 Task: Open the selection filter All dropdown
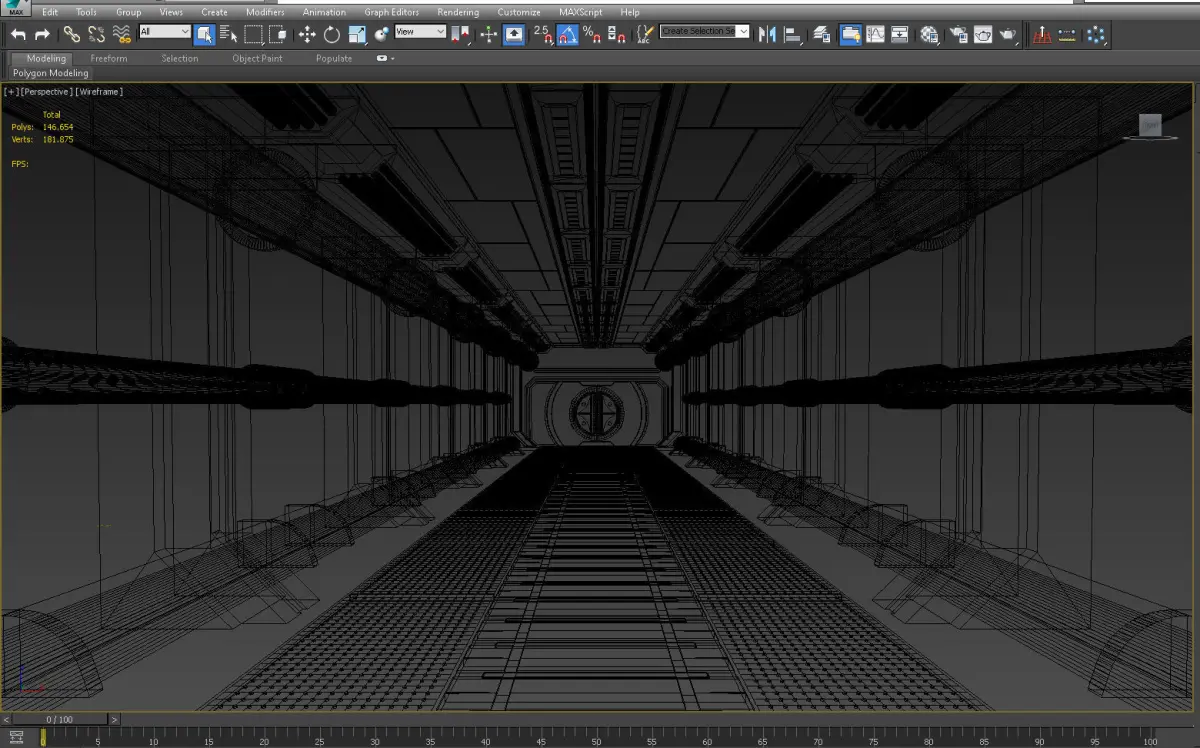[x=165, y=32]
